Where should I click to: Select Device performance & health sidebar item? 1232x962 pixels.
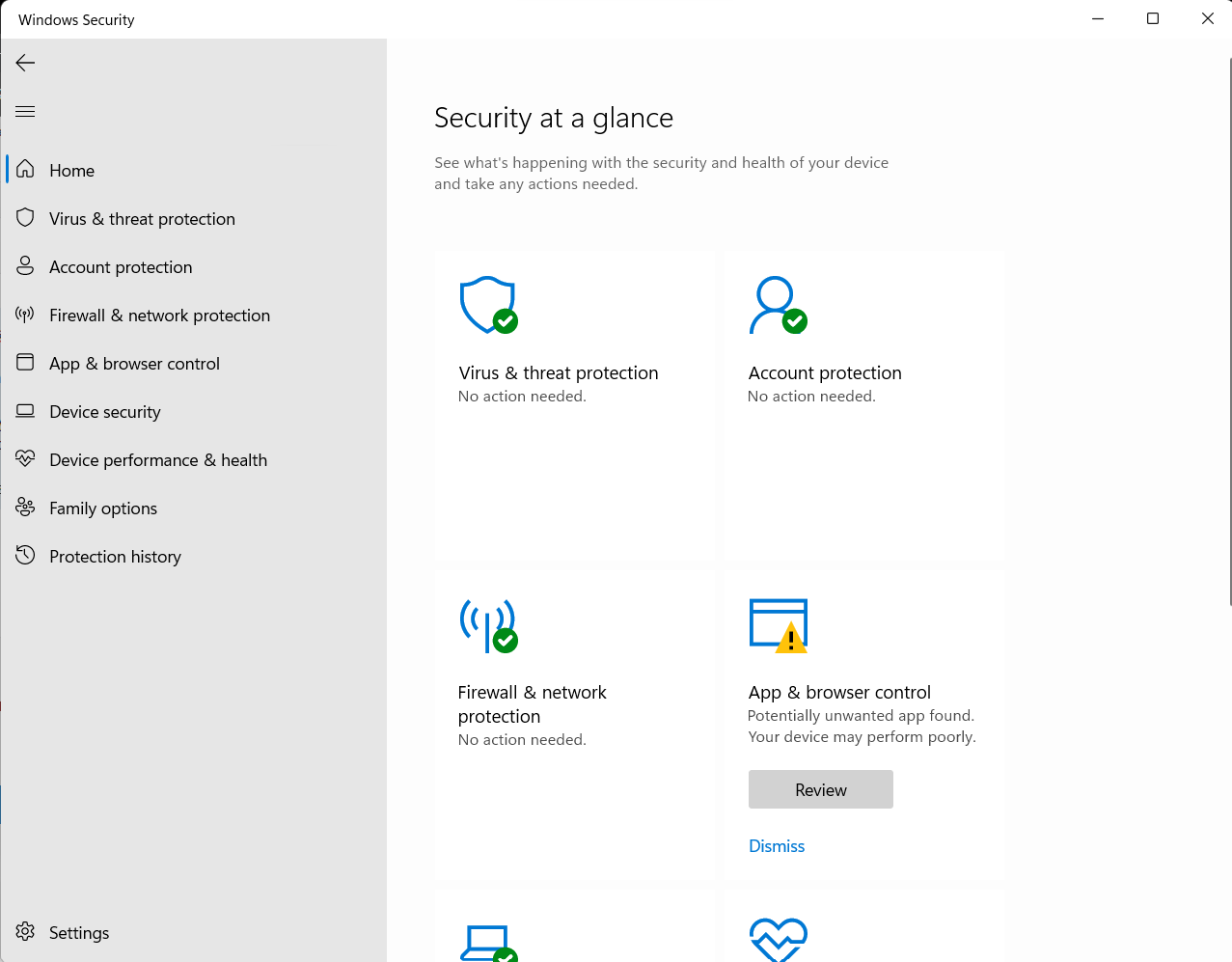pos(194,459)
